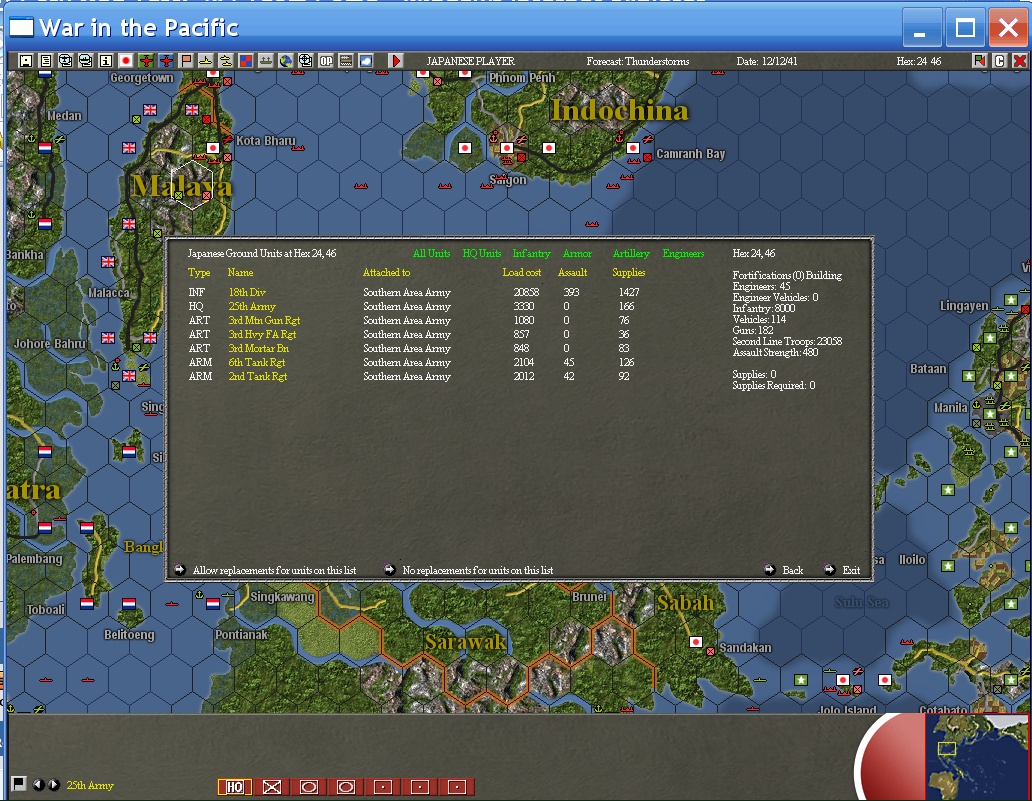
Task: Sort by the Assault column header
Action: coord(573,272)
